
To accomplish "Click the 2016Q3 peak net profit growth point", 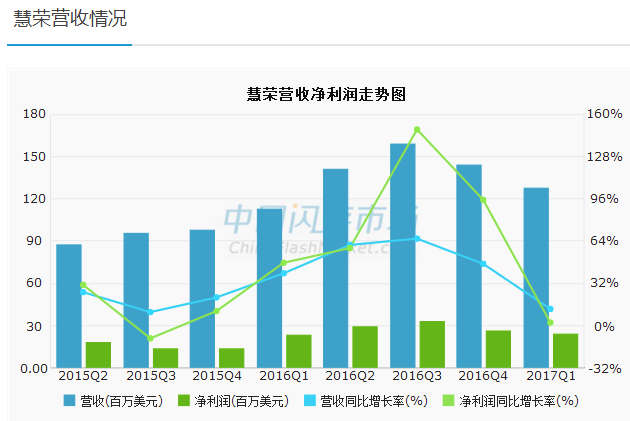I will (417, 130).
